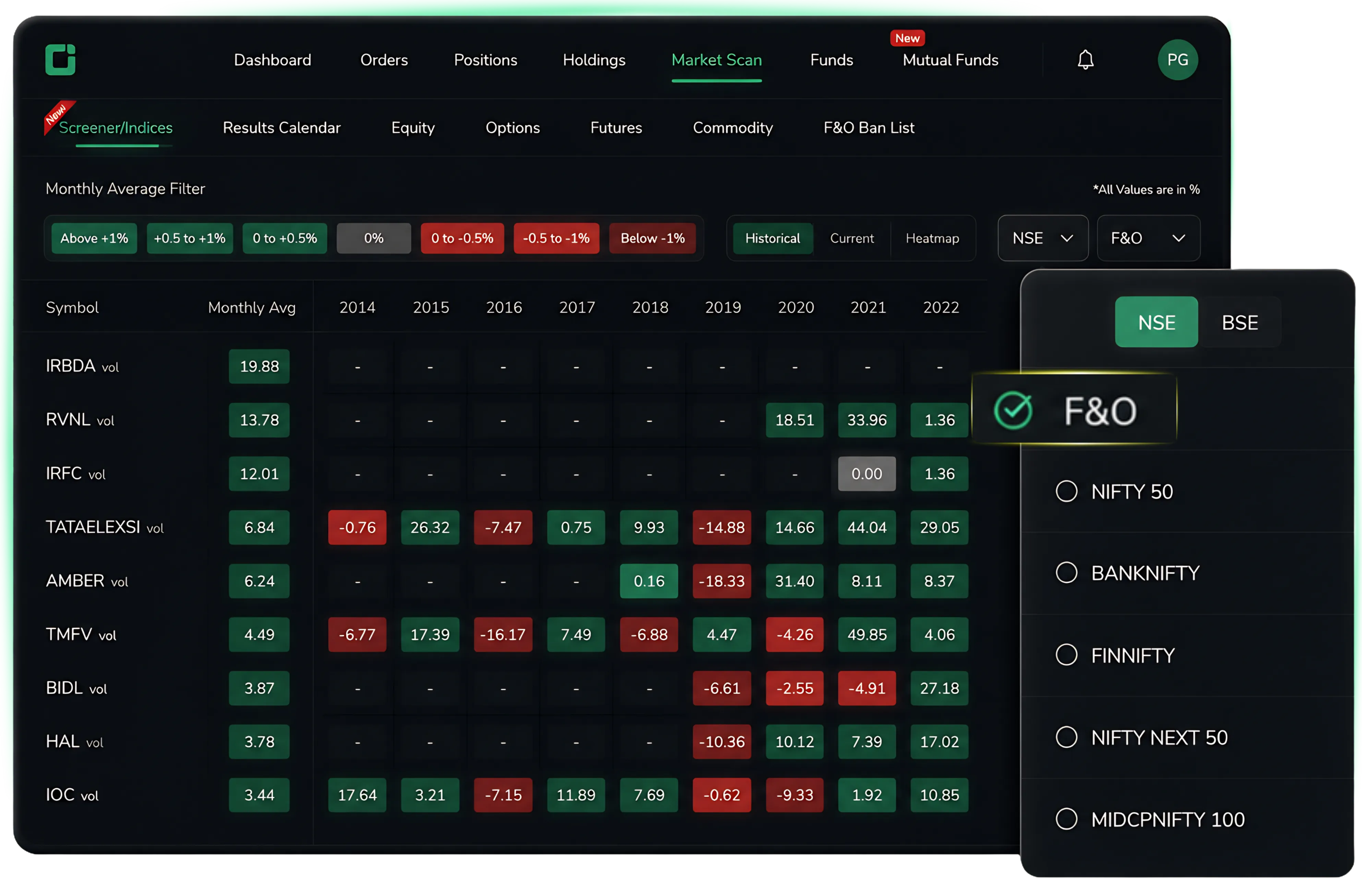Click the 2019 column header

723,307
